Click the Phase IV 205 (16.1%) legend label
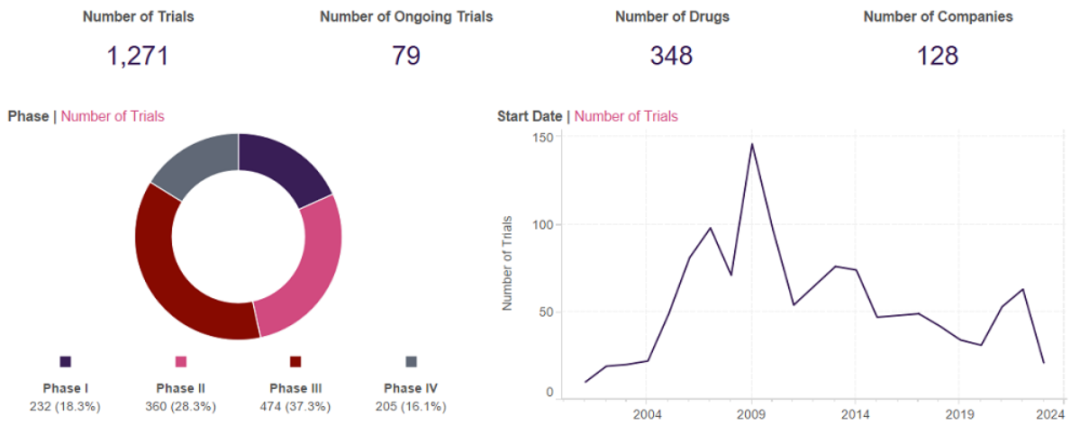 [x=411, y=397]
